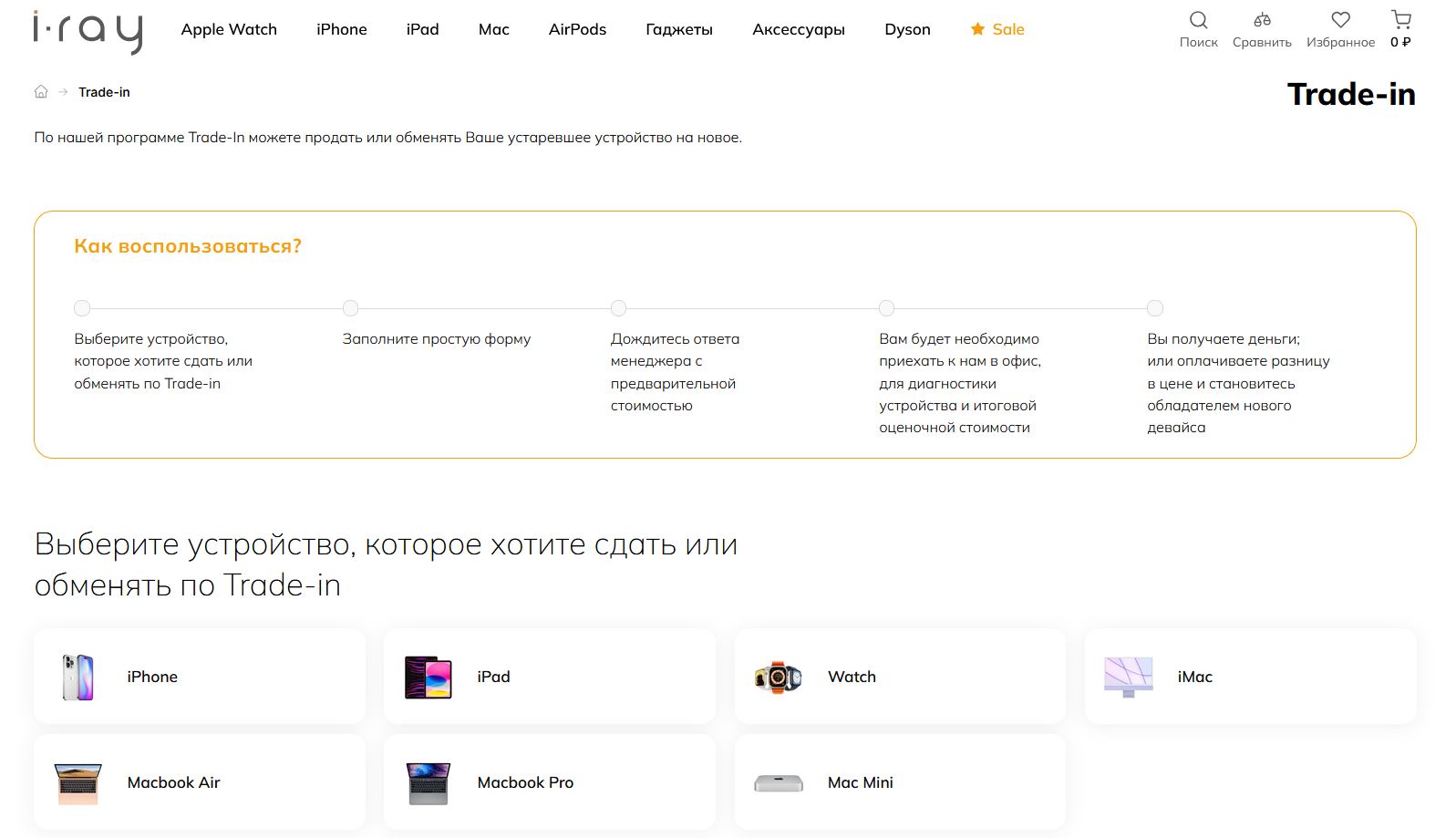Choose iMac label for trade-in

point(1194,677)
